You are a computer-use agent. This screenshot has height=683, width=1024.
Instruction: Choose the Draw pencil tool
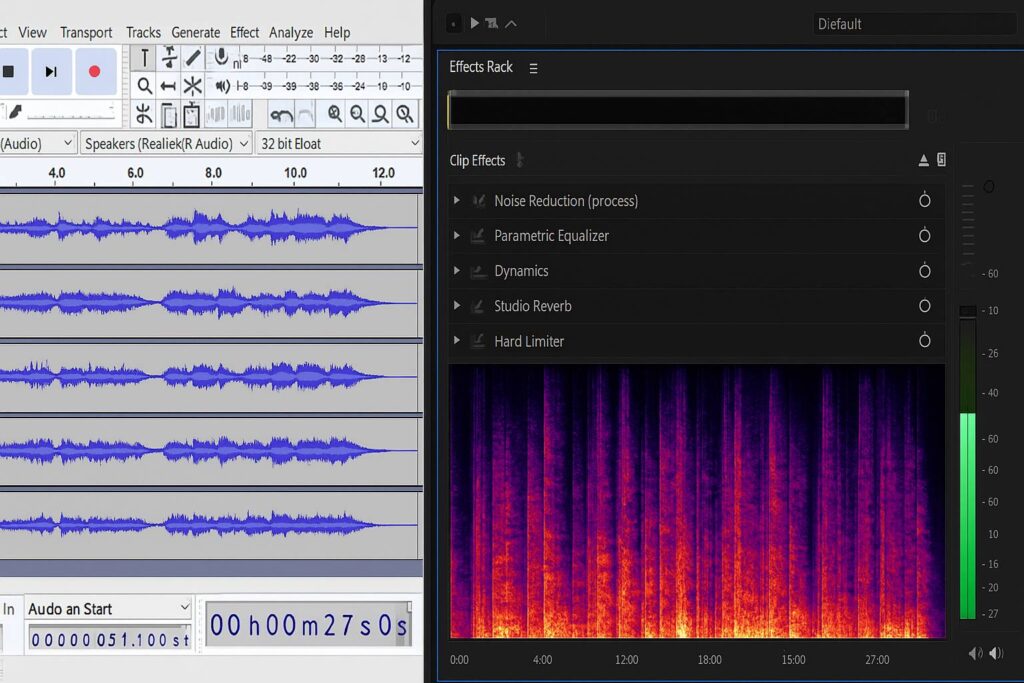pos(193,59)
